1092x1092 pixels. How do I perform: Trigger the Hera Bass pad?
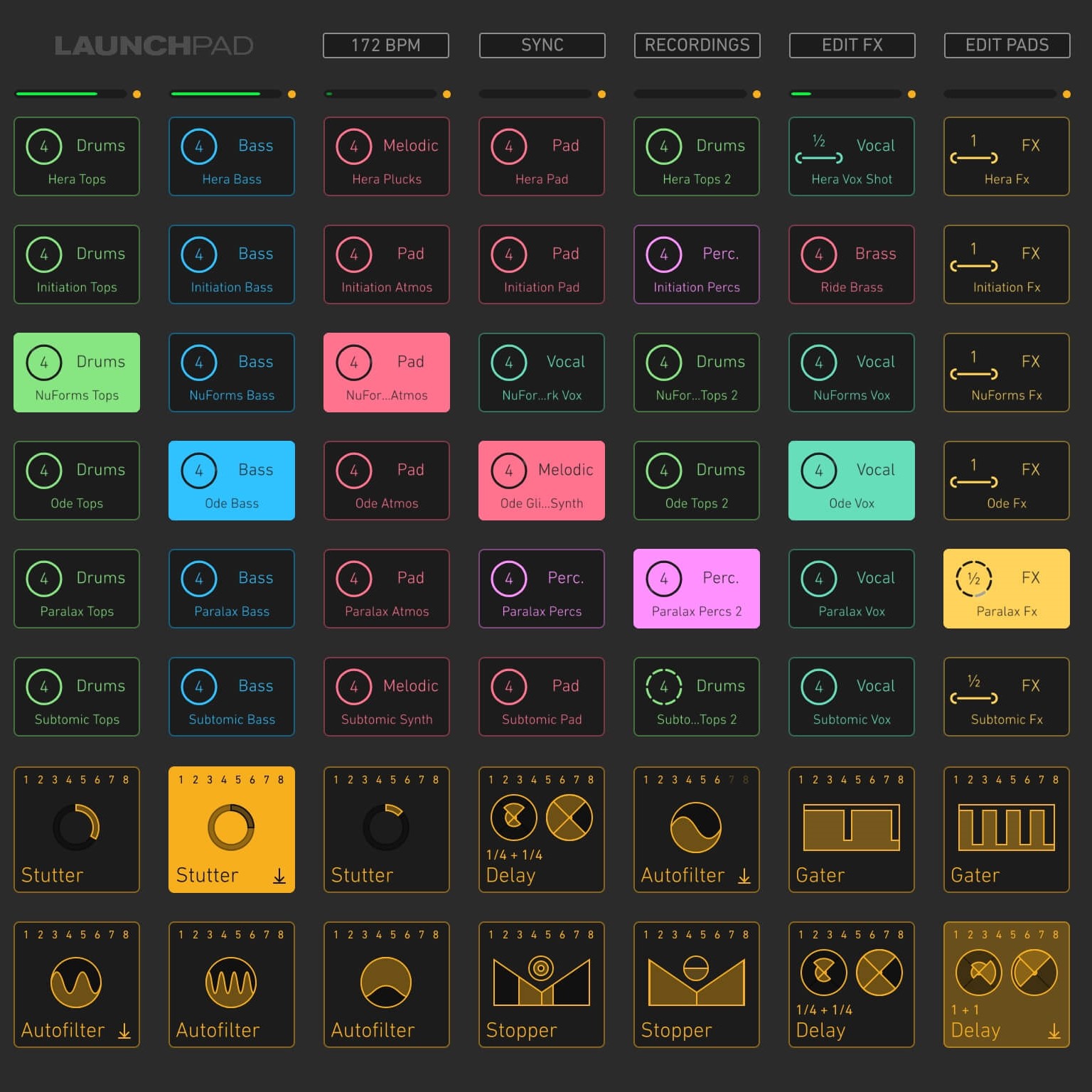(232, 156)
